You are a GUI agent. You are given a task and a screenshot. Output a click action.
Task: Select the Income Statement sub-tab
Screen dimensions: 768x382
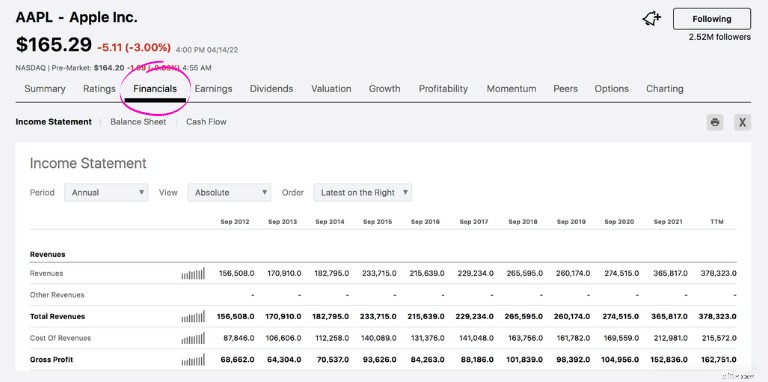[x=53, y=122]
